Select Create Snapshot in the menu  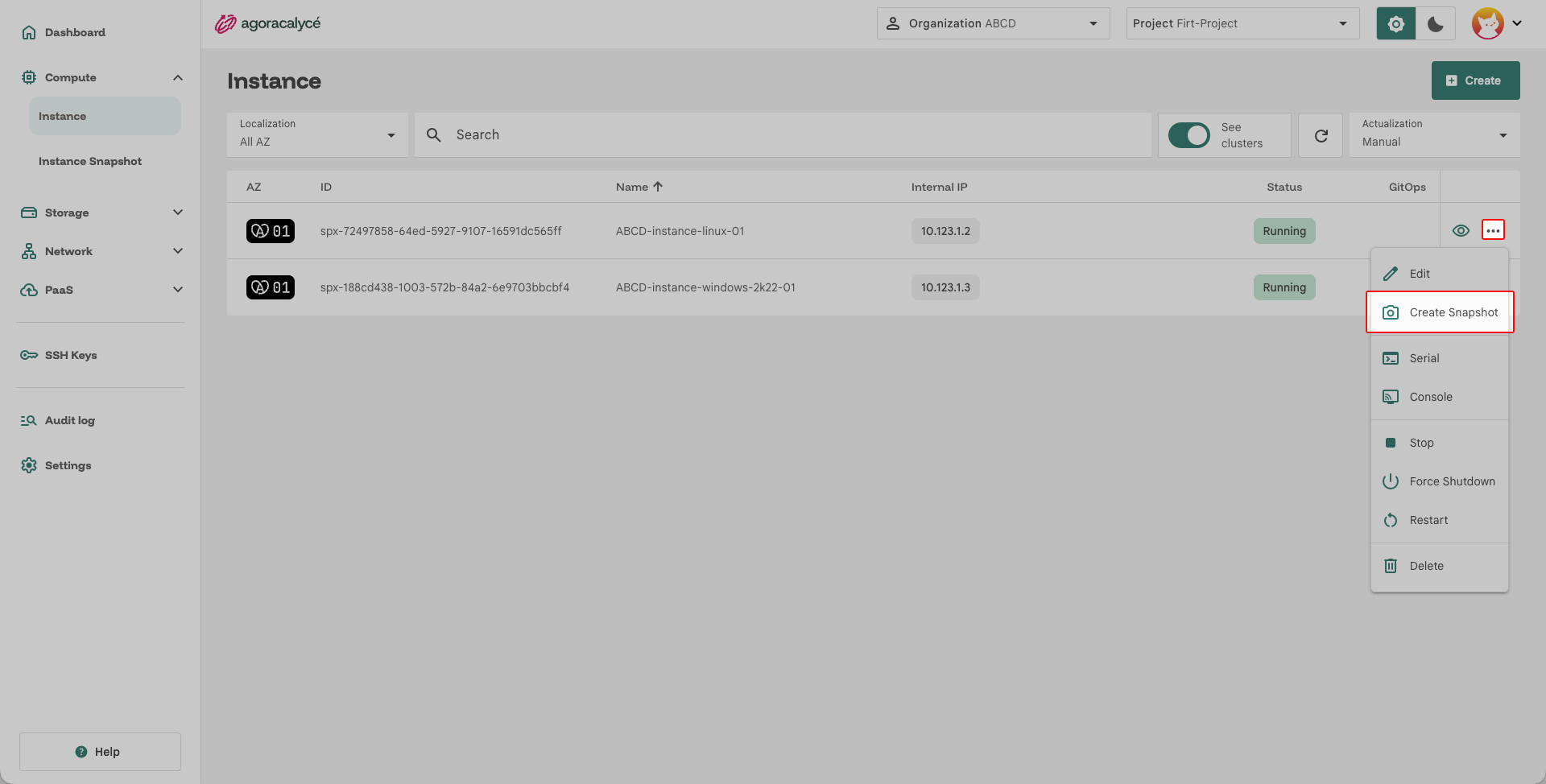coord(1440,312)
